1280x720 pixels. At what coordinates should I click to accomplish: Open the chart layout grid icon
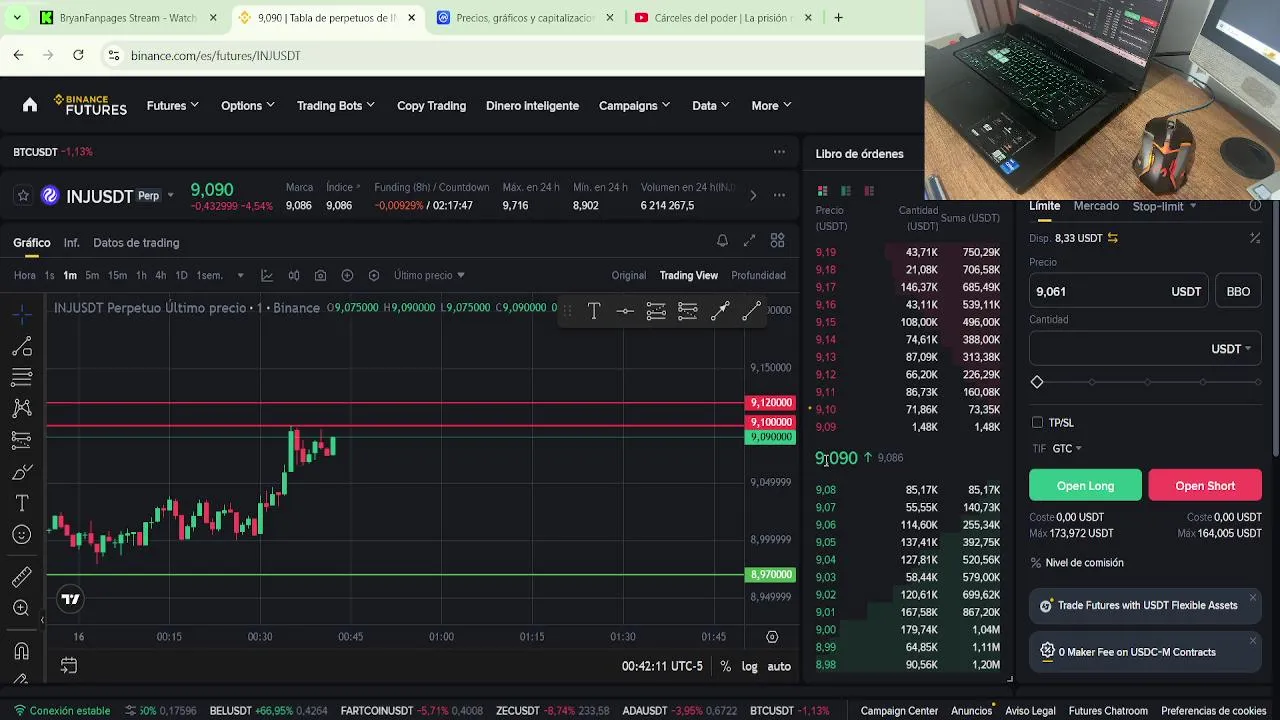(777, 241)
